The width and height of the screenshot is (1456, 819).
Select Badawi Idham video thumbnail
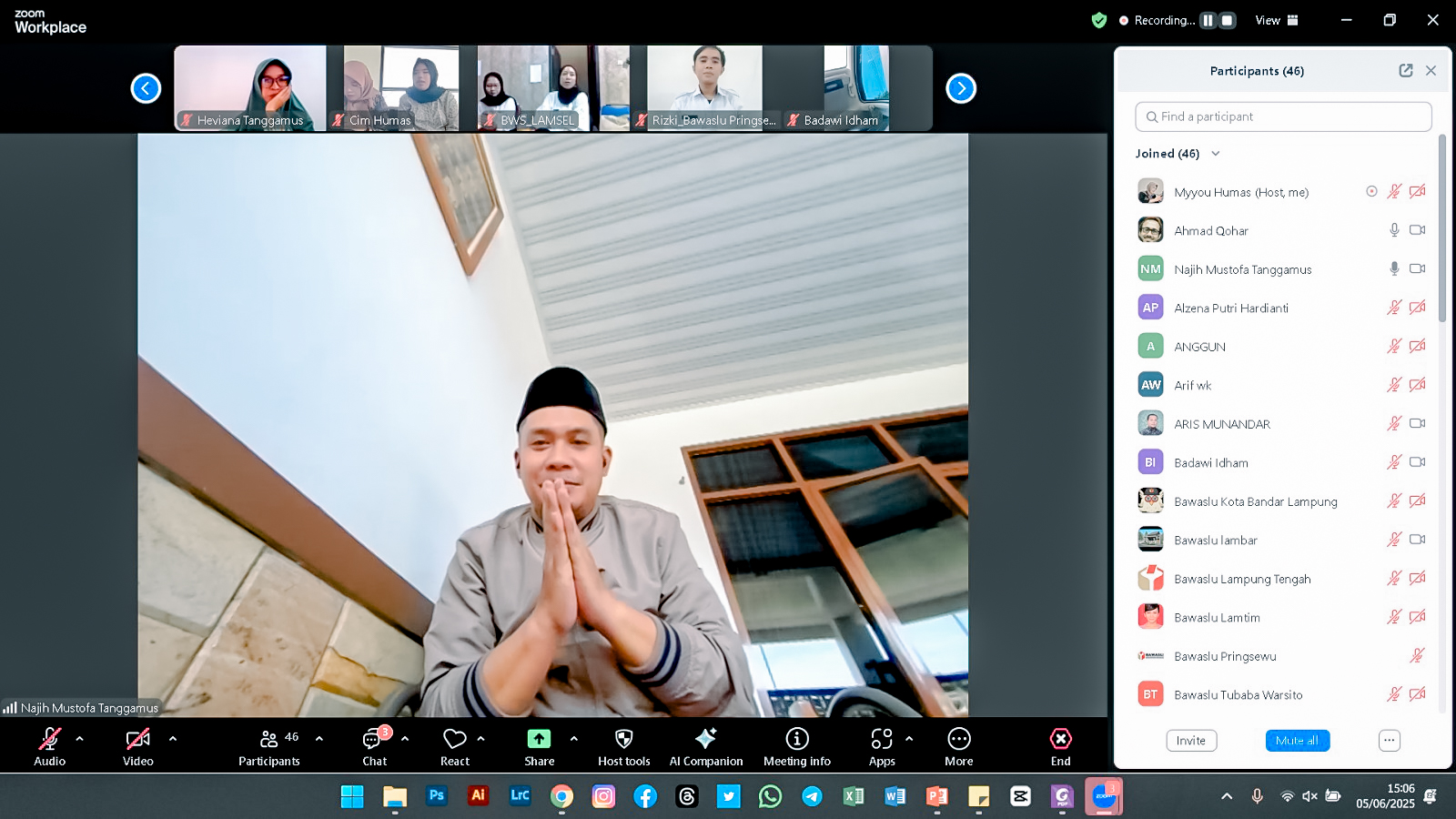pyautogui.click(x=857, y=88)
